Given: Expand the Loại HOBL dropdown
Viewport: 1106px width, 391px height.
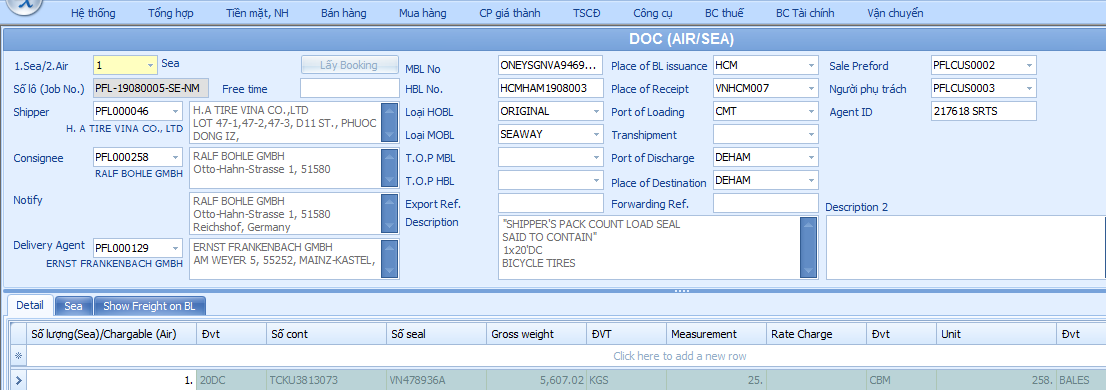Looking at the screenshot, I should coord(597,112).
